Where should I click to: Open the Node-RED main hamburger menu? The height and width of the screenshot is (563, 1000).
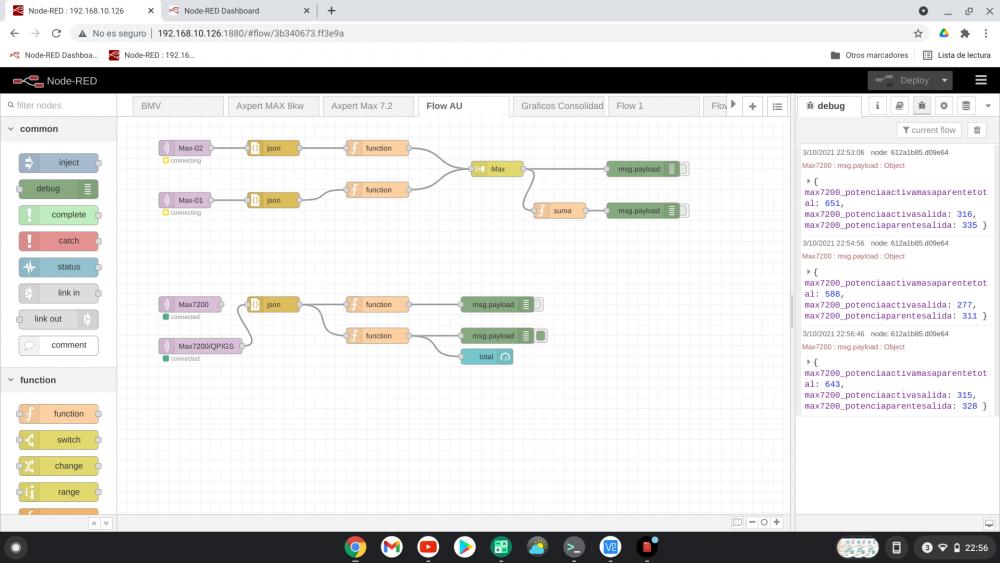pos(981,80)
